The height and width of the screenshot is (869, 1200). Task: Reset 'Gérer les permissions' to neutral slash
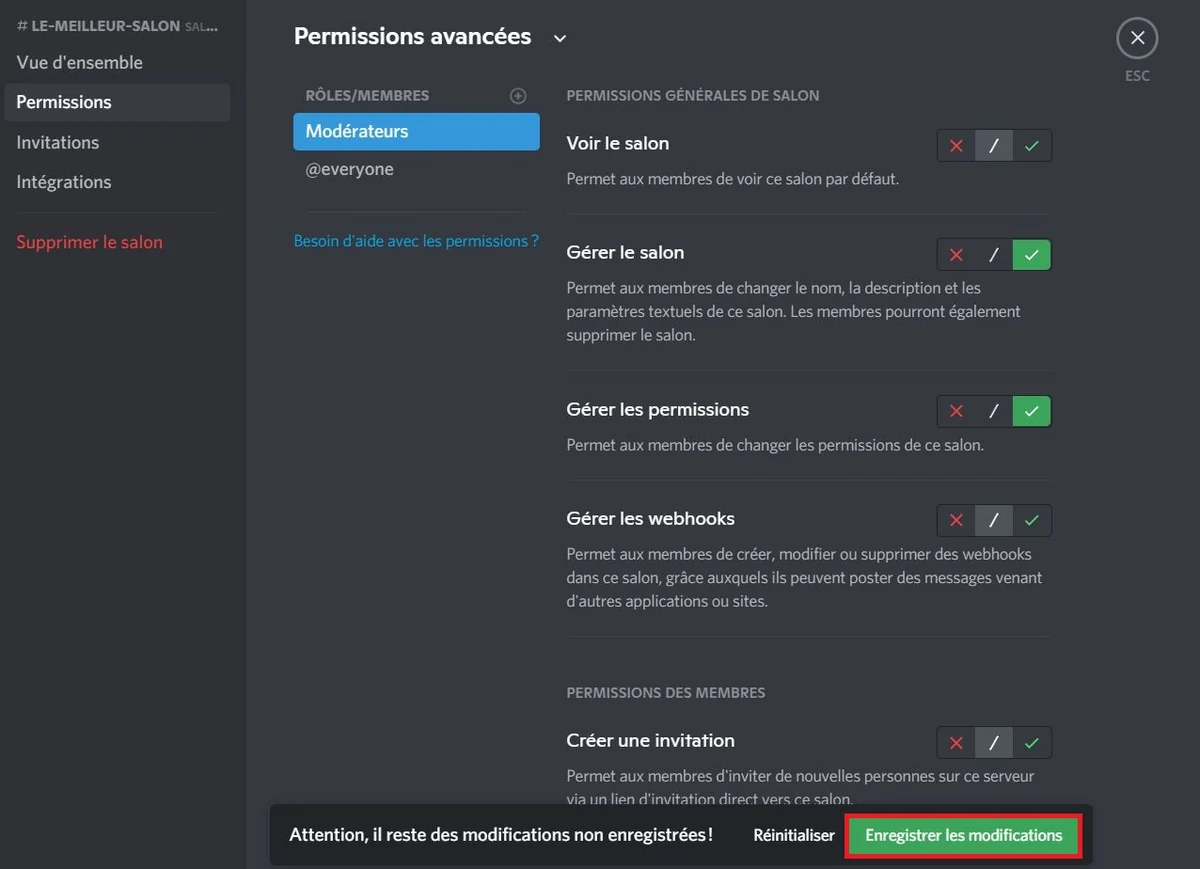click(994, 411)
